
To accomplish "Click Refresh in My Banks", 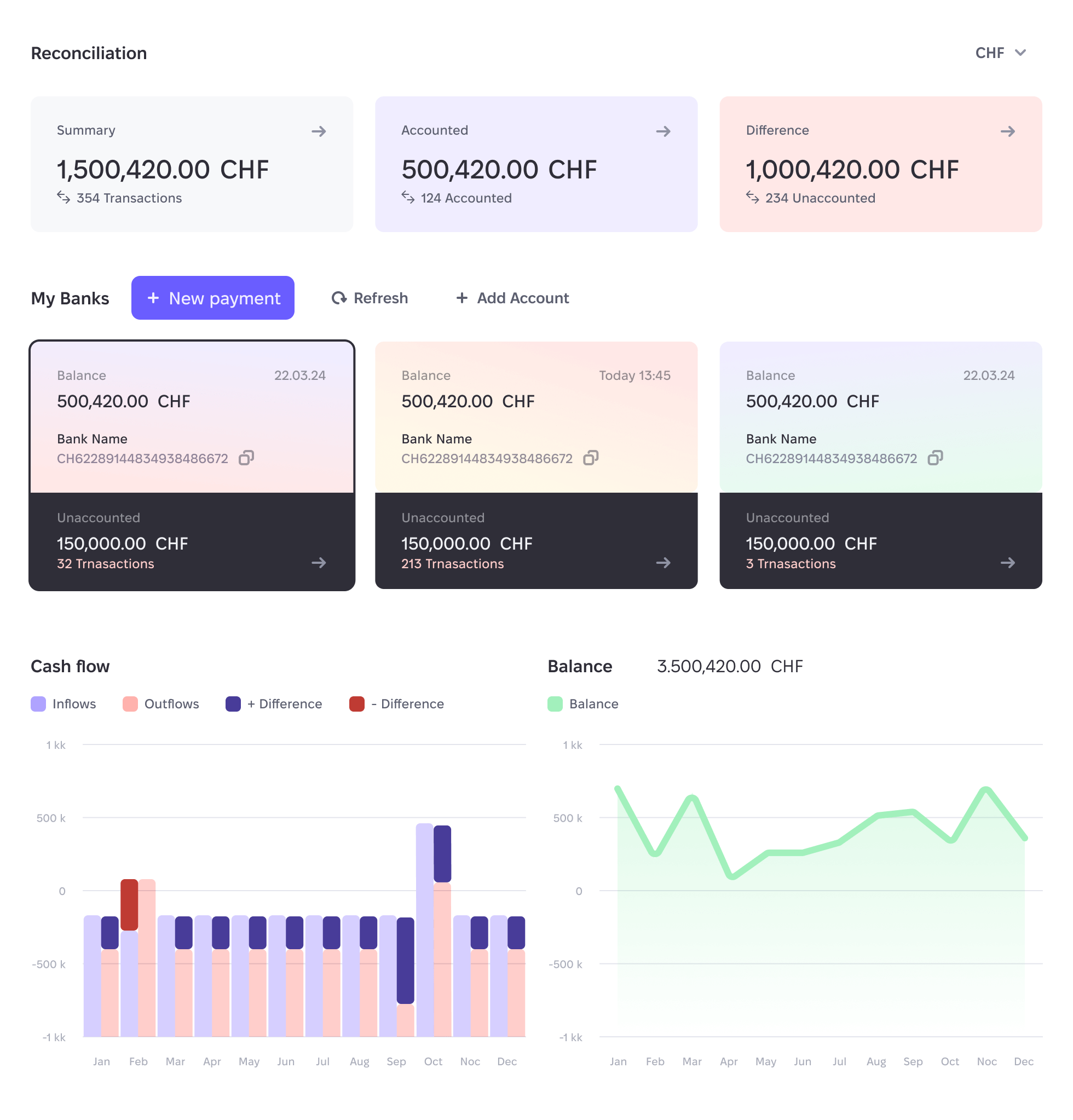I will click(370, 298).
